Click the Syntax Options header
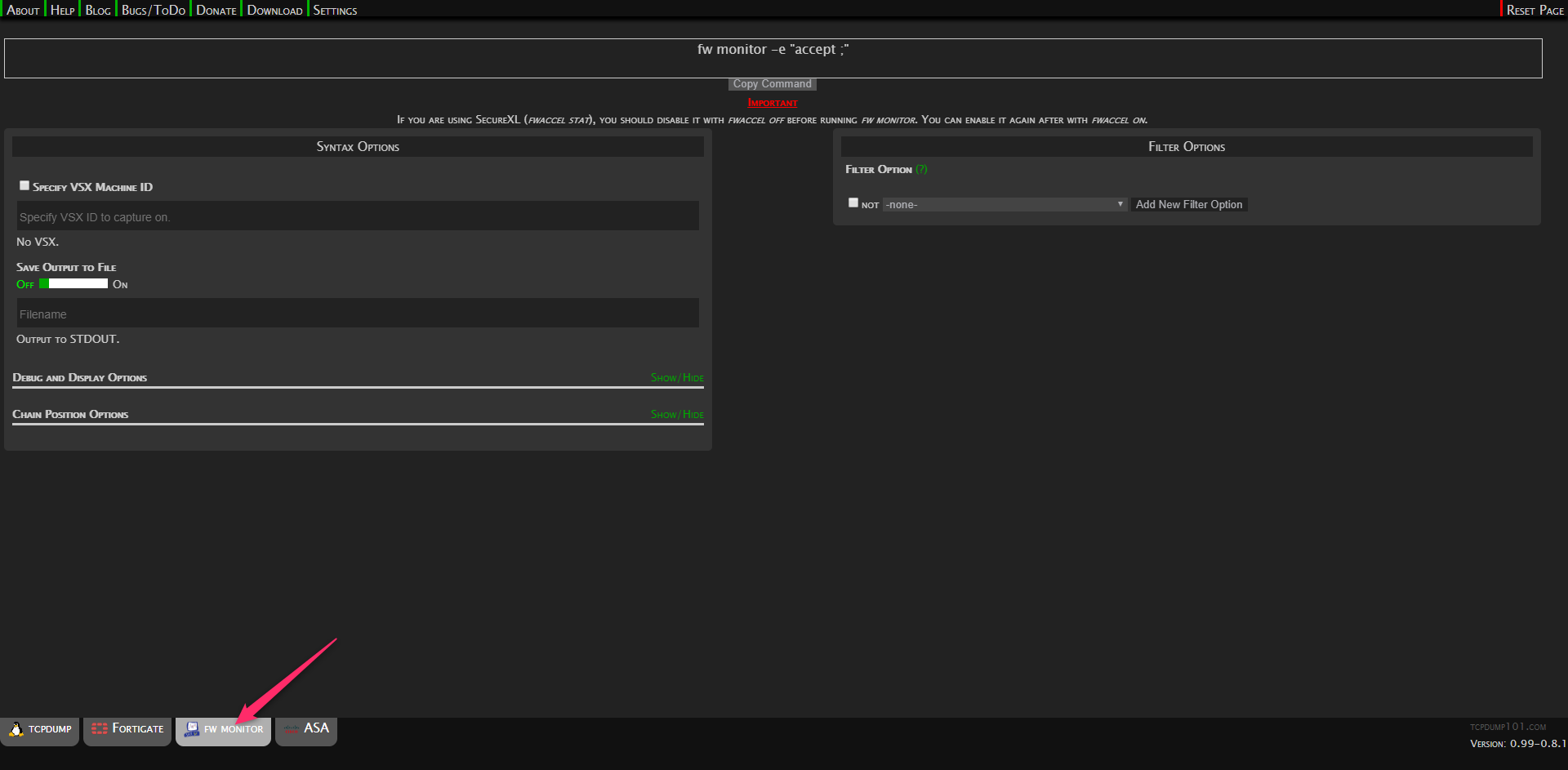The width and height of the screenshot is (1568, 770). click(x=358, y=147)
